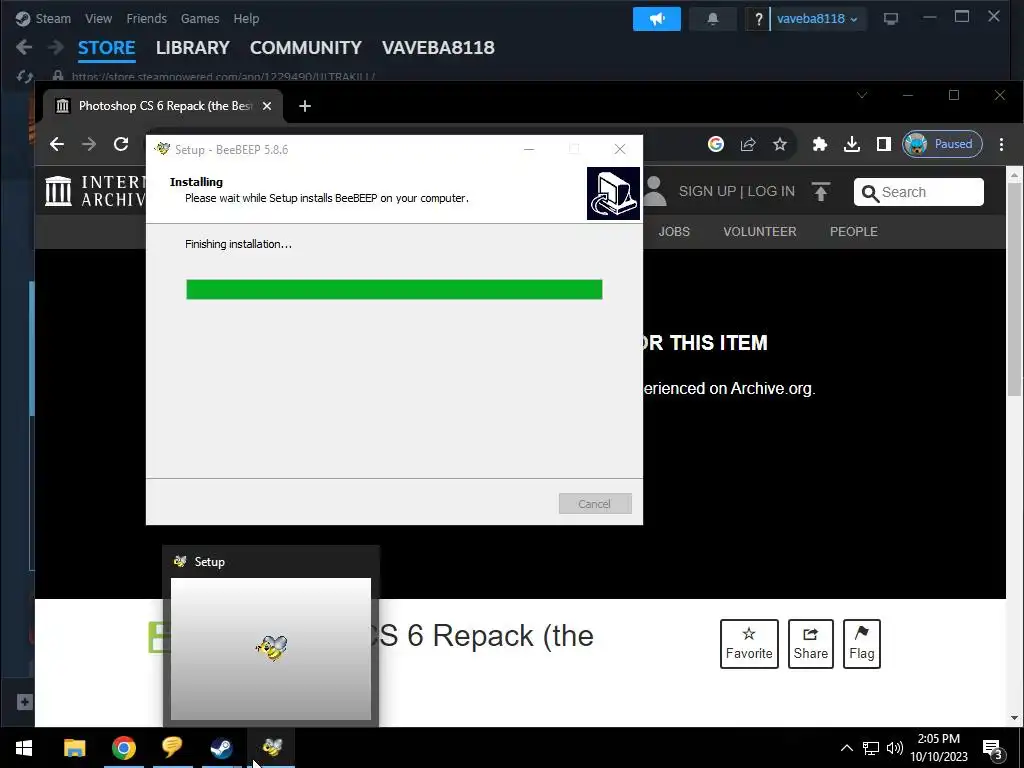Minimize the BeeBEEP setup window
Screen dimensions: 1024x768
(x=529, y=149)
